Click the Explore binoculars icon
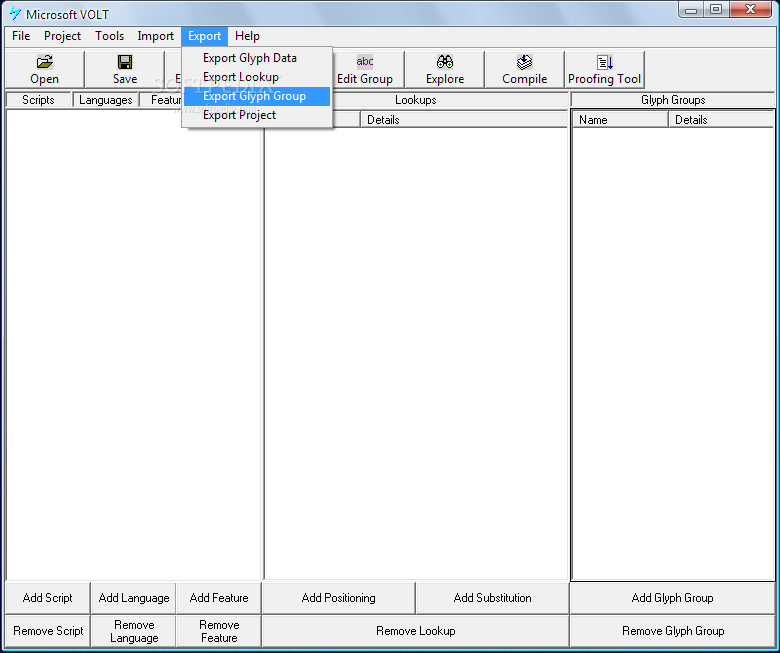780x653 pixels. click(445, 62)
